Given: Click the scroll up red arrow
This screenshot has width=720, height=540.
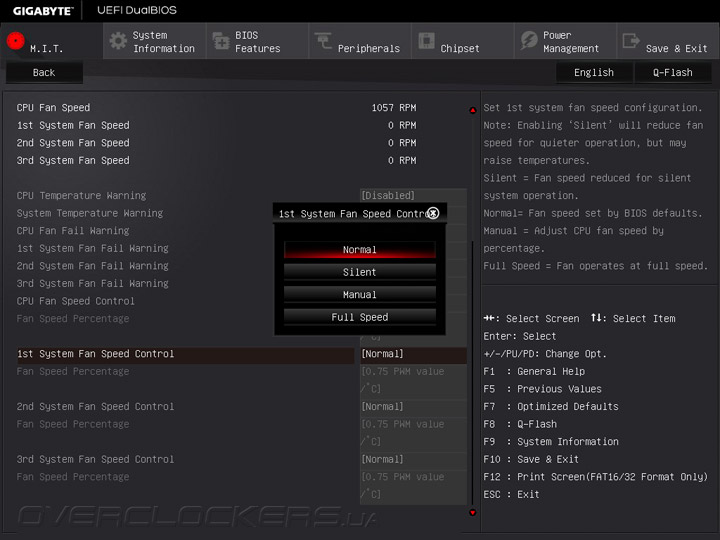Looking at the screenshot, I should pos(472,110).
